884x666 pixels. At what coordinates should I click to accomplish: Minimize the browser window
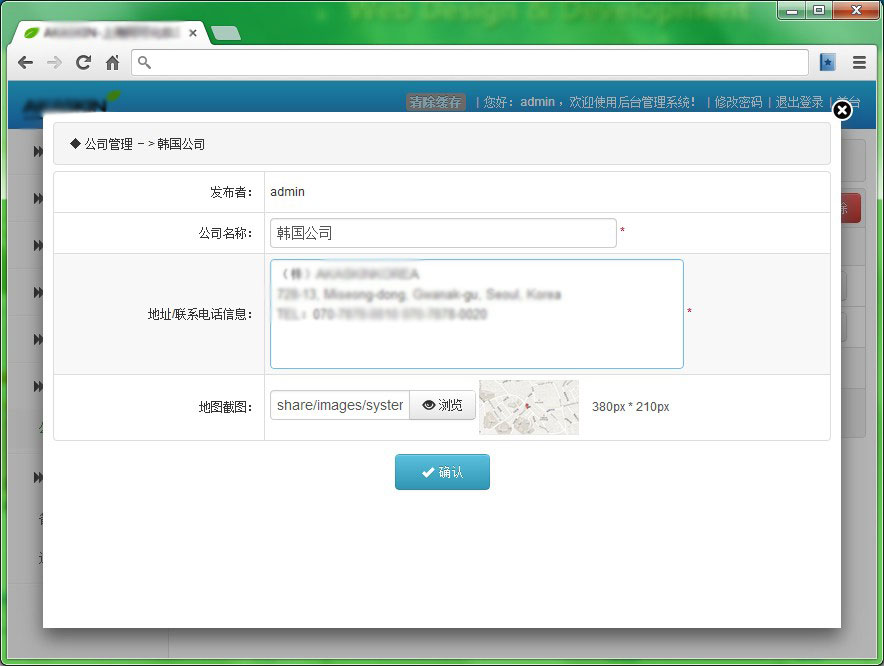(x=792, y=10)
